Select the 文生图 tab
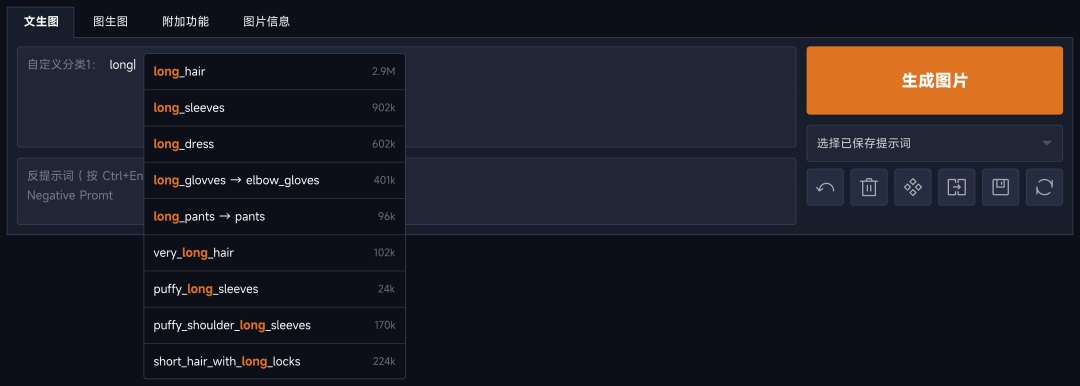 coord(41,21)
